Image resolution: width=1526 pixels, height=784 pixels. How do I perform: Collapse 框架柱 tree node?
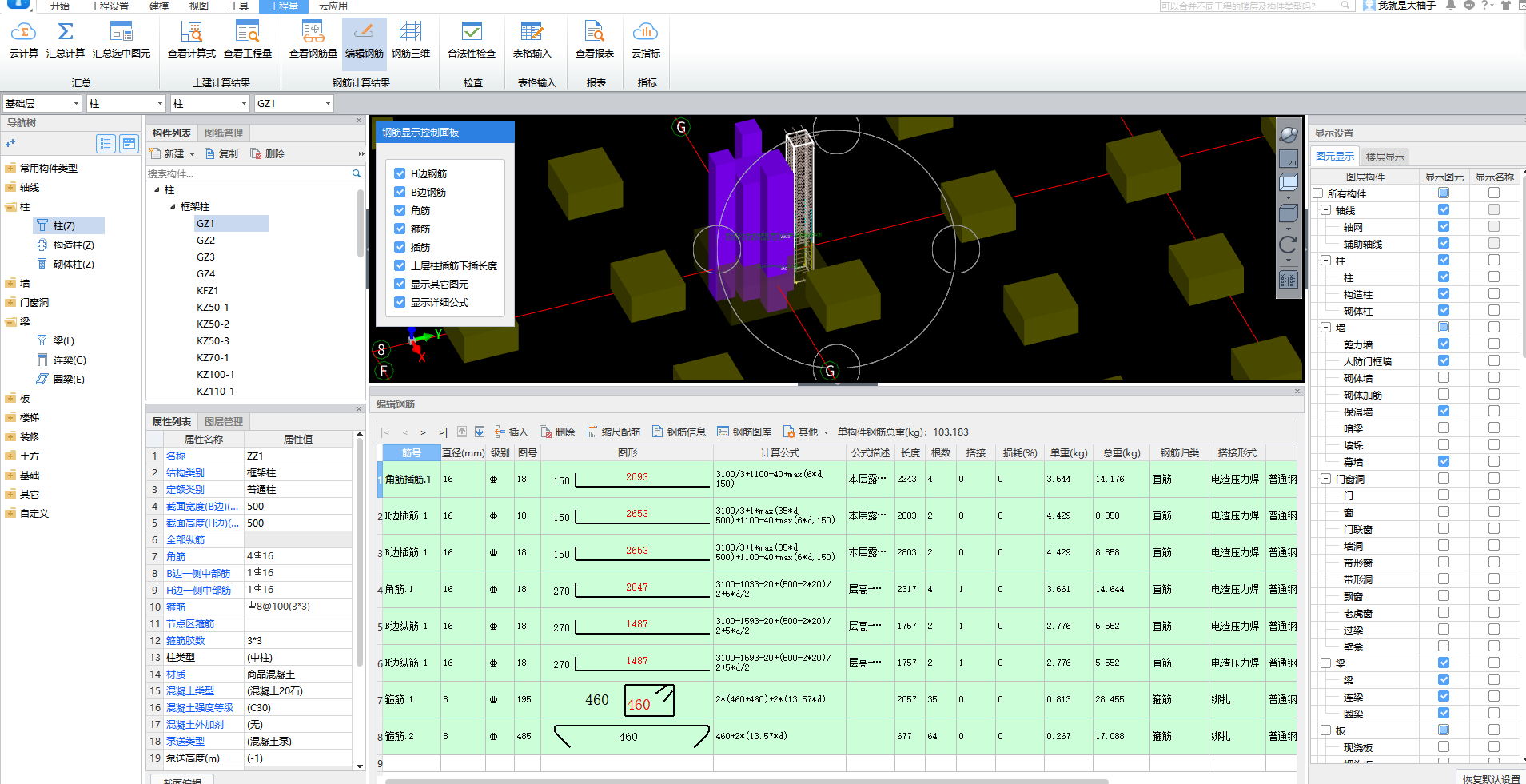click(x=173, y=206)
